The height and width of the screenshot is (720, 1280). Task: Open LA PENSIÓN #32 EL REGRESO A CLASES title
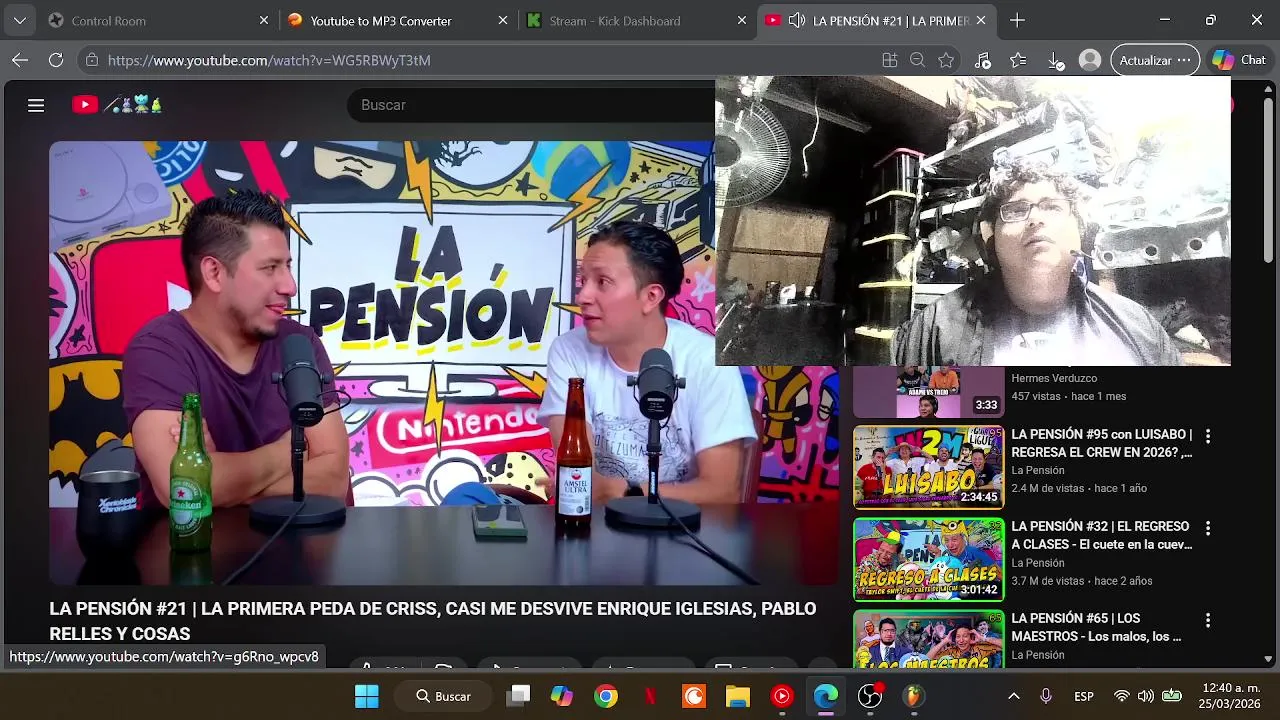click(x=1102, y=535)
